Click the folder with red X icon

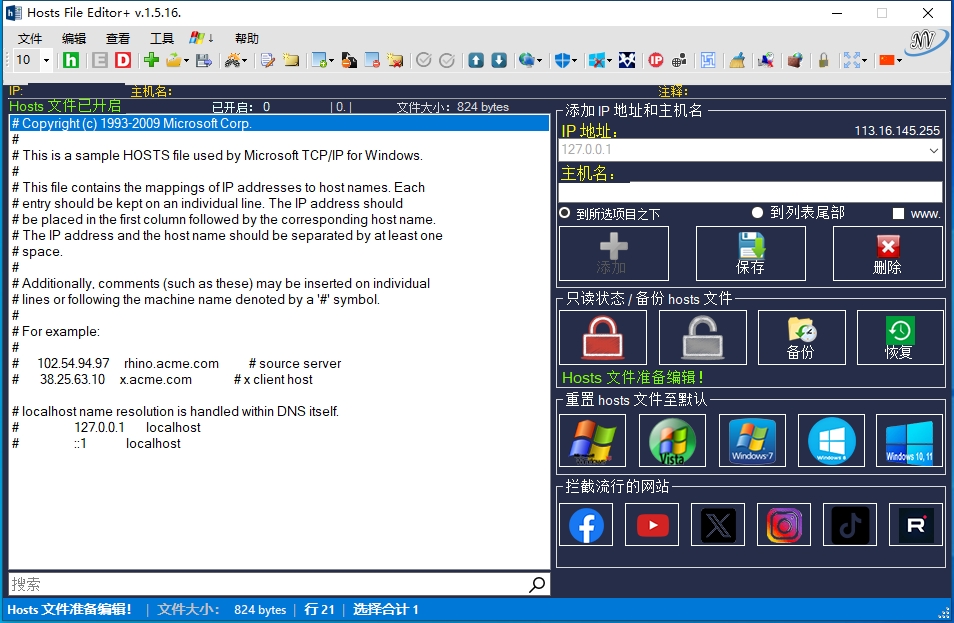(395, 60)
